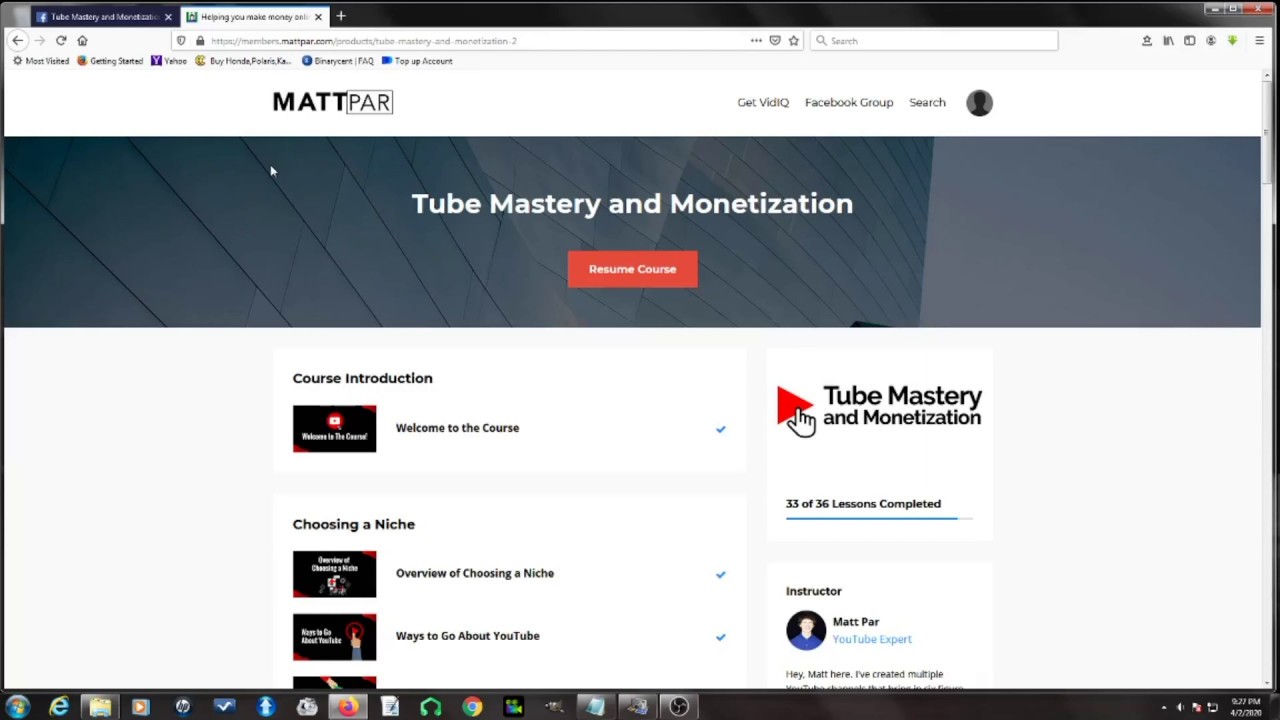1280x720 pixels.
Task: Click checkmark beside Ways to Go About YouTube
Action: [720, 637]
